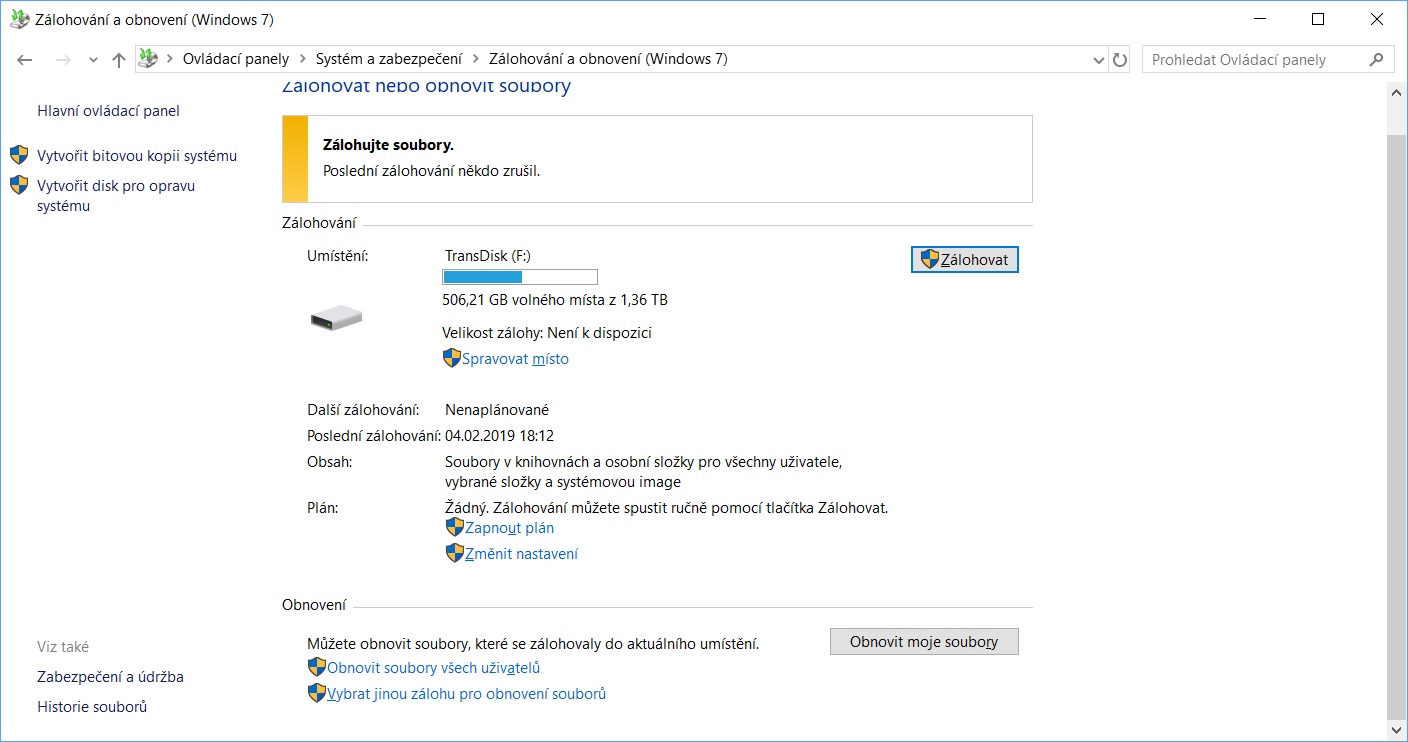
Task: Close the Zálohování a obnovení window
Action: tap(1376, 19)
